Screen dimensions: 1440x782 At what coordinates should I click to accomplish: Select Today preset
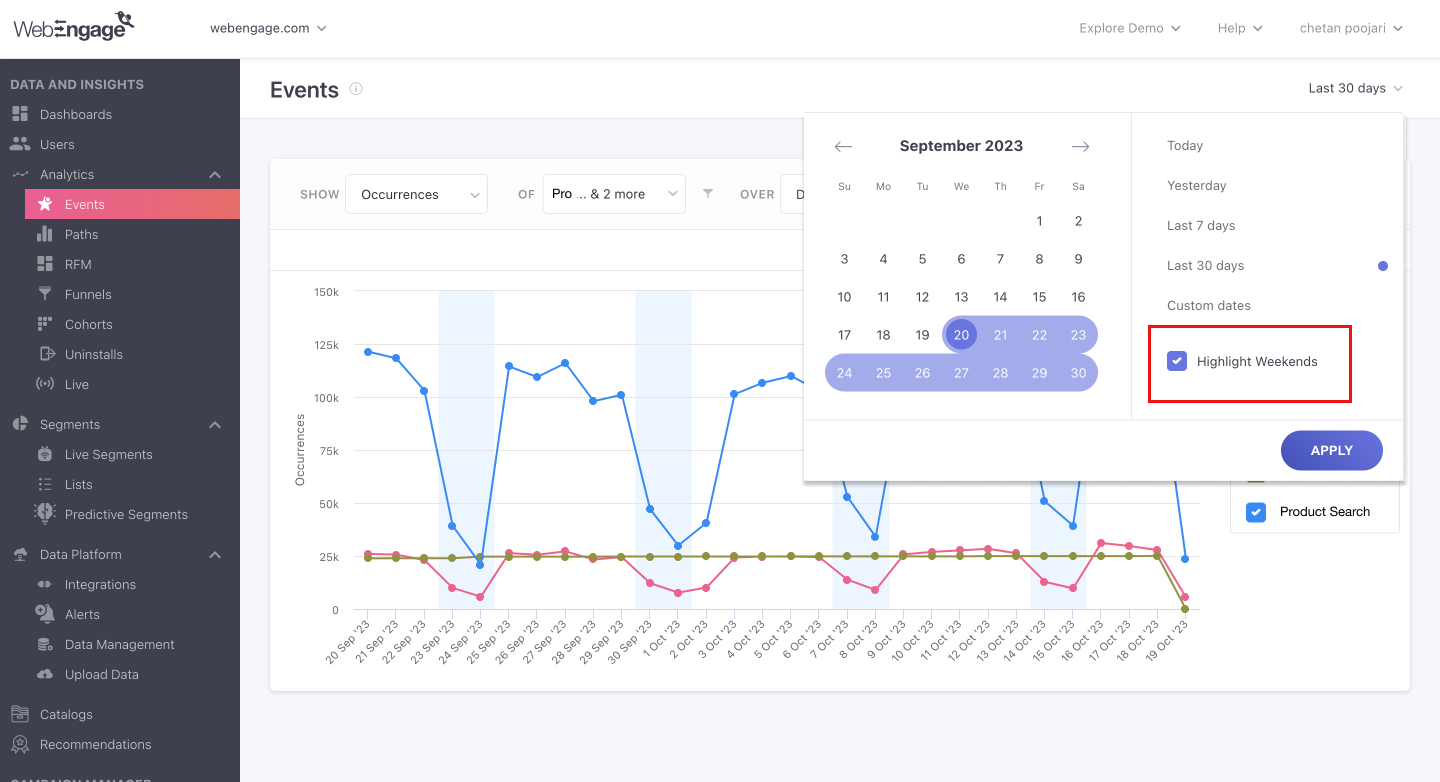[1185, 146]
